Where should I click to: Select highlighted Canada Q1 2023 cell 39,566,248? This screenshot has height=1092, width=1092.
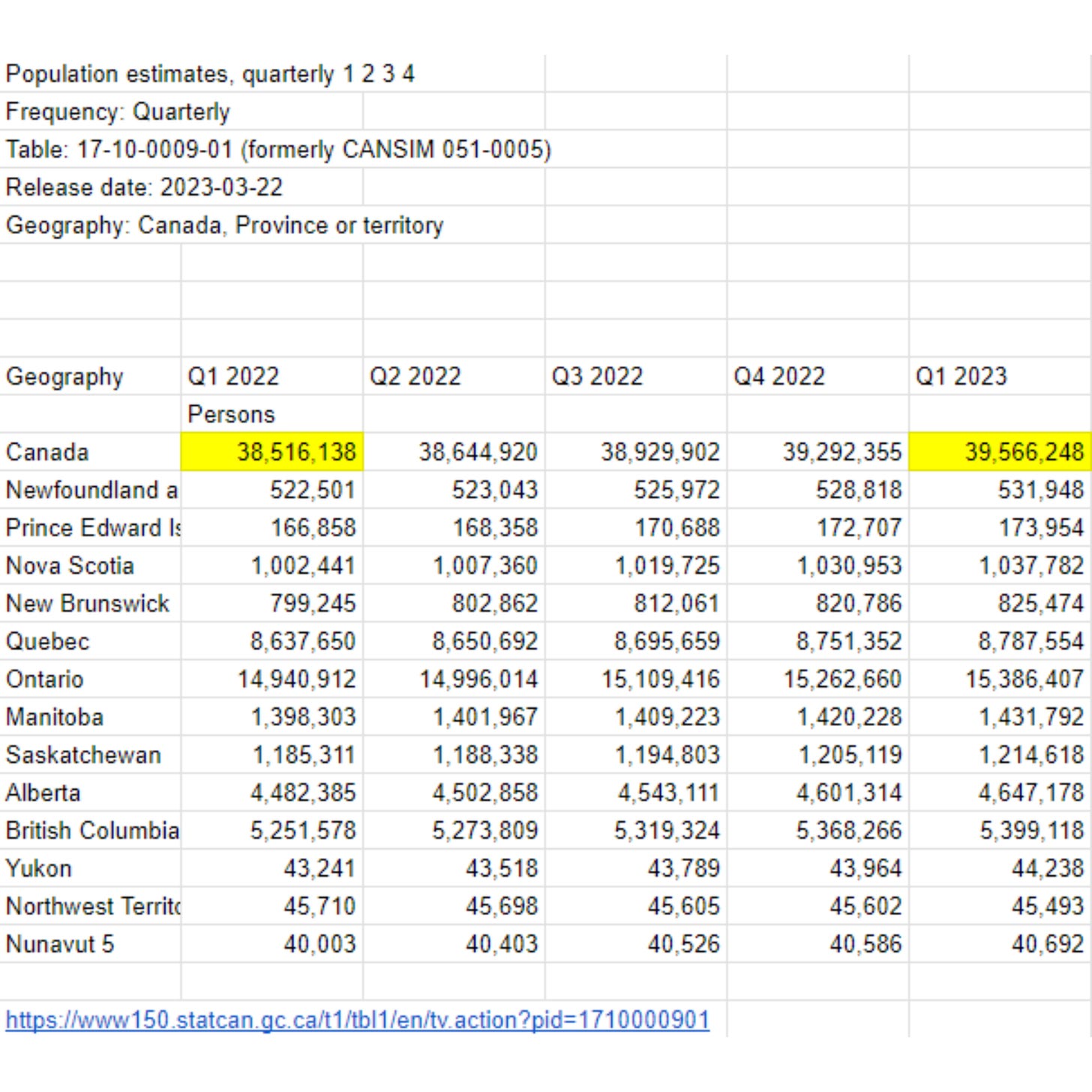point(1000,452)
